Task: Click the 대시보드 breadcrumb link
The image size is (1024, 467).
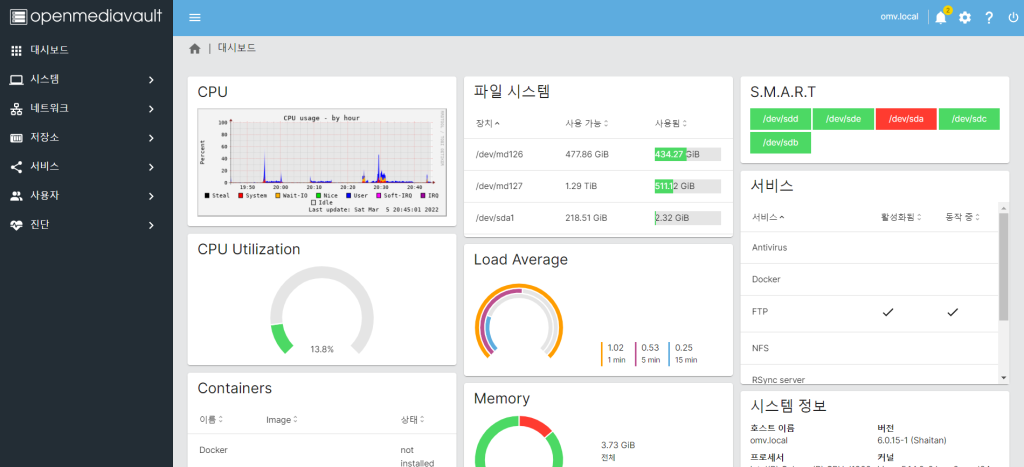Action: pos(236,48)
